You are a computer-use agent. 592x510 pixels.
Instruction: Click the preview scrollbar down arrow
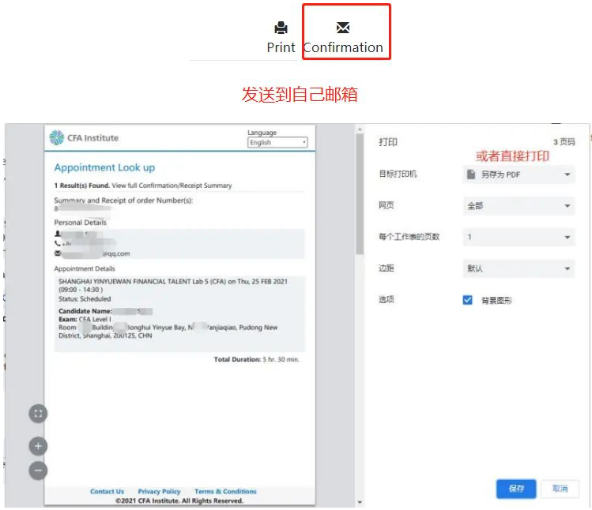(x=360, y=502)
